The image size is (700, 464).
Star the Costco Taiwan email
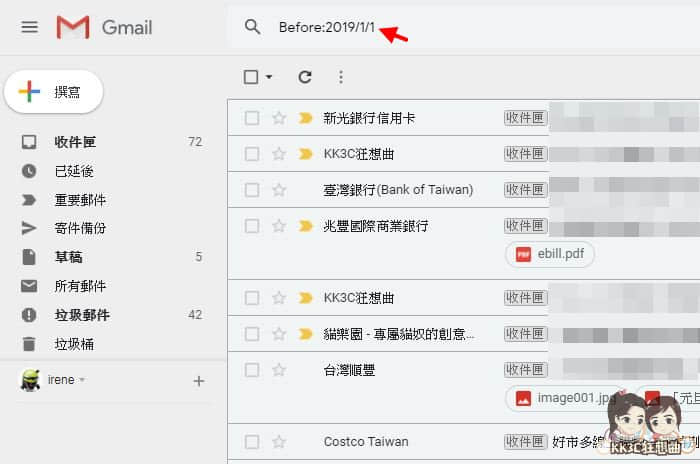pyautogui.click(x=279, y=442)
